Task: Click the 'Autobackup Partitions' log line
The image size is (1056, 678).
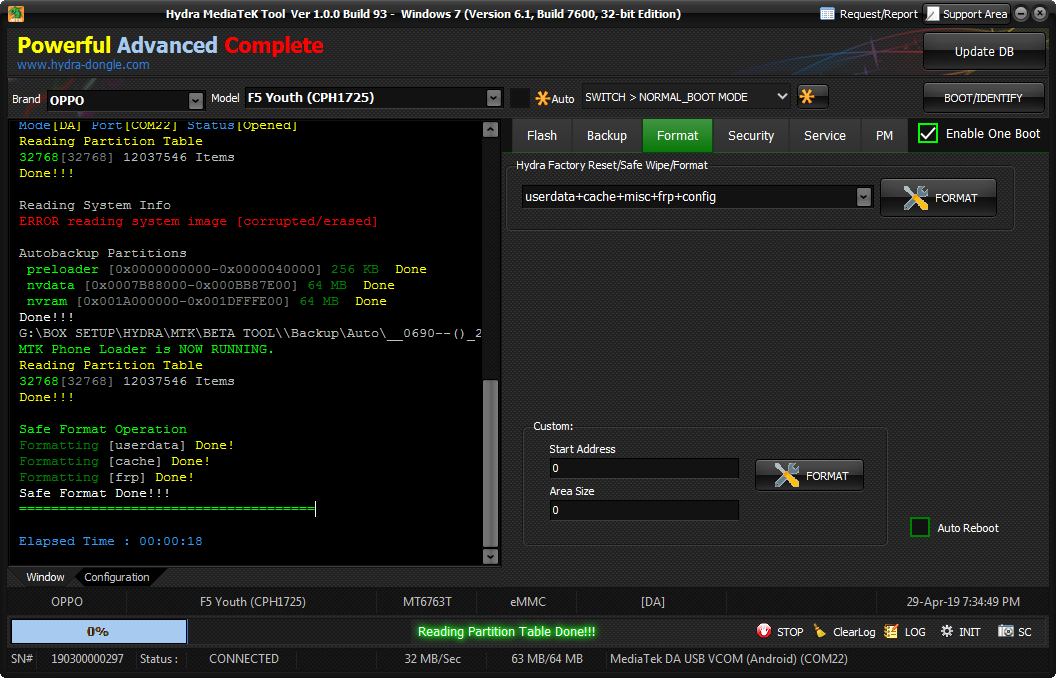Action: [x=102, y=253]
